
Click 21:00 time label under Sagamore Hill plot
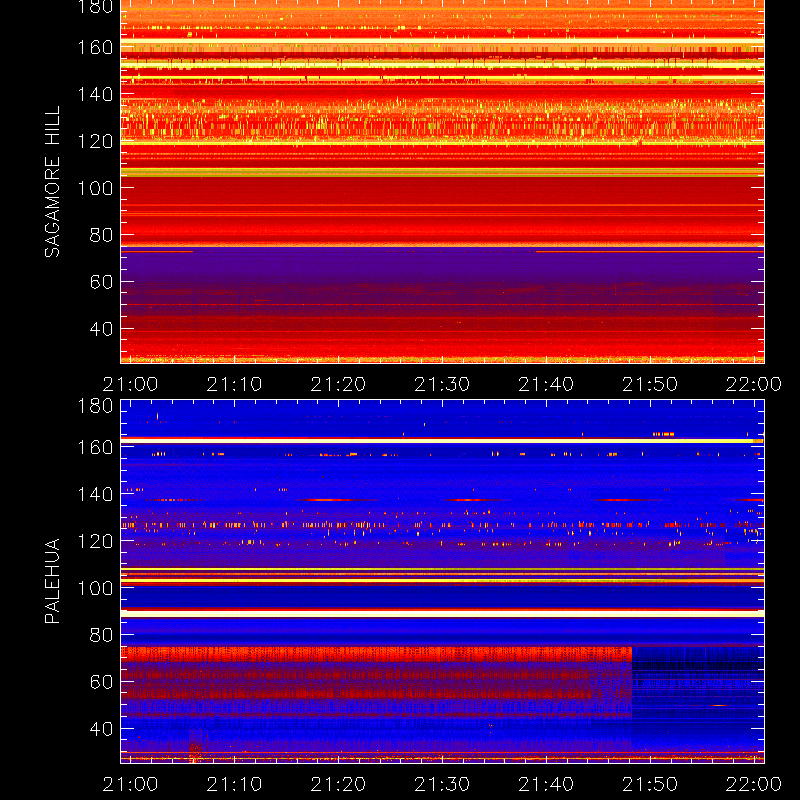pos(130,384)
